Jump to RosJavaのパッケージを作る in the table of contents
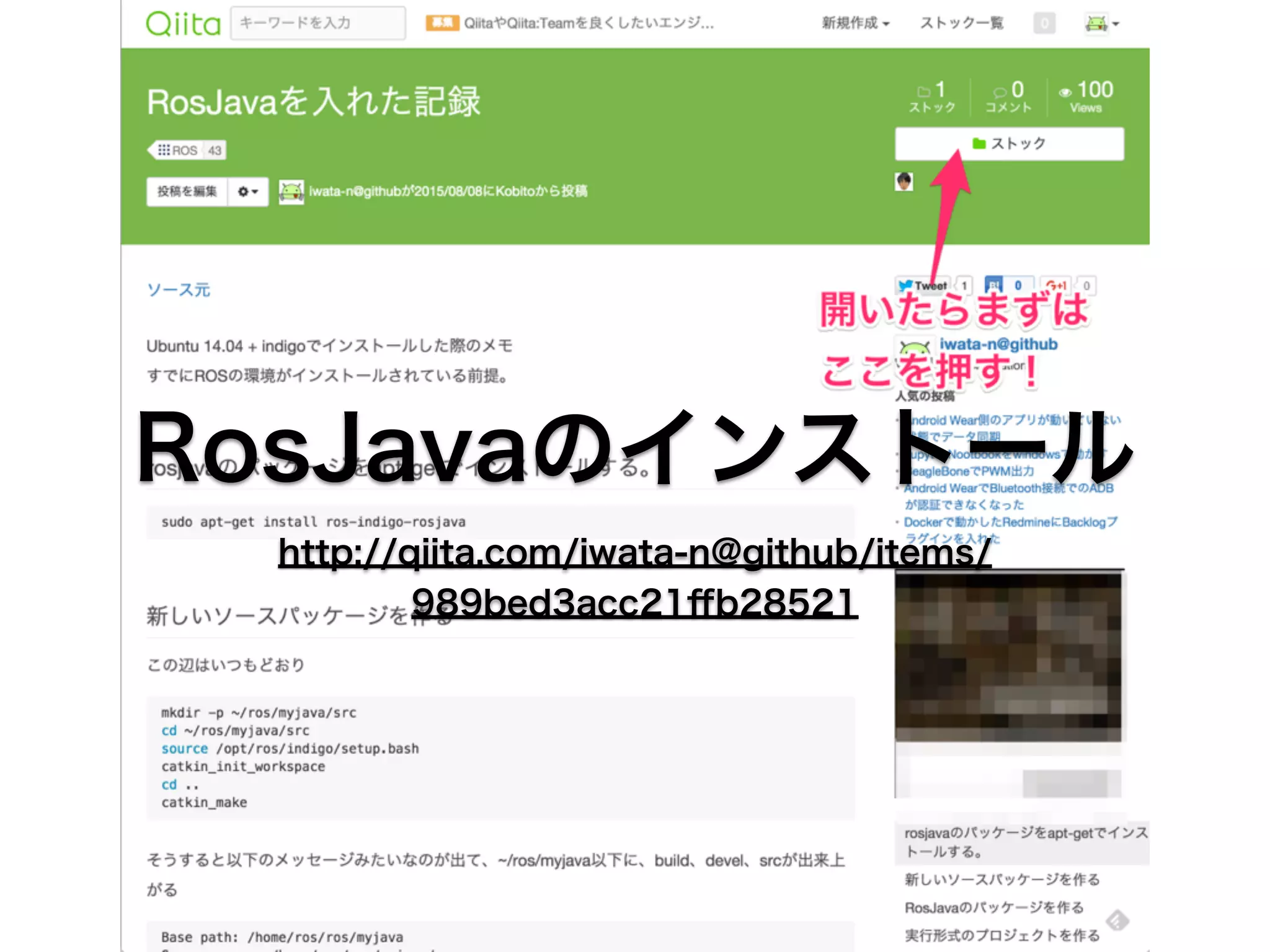 tap(994, 907)
